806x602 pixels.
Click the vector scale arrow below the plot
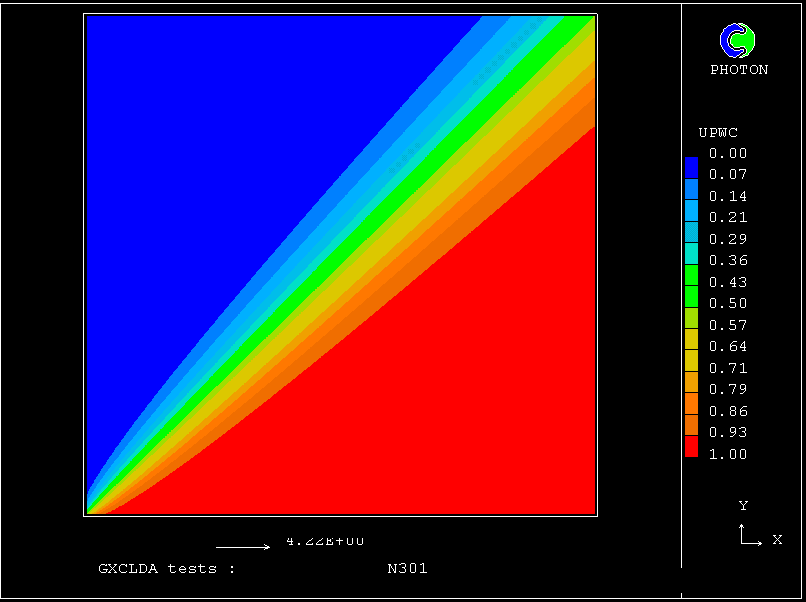(x=243, y=547)
